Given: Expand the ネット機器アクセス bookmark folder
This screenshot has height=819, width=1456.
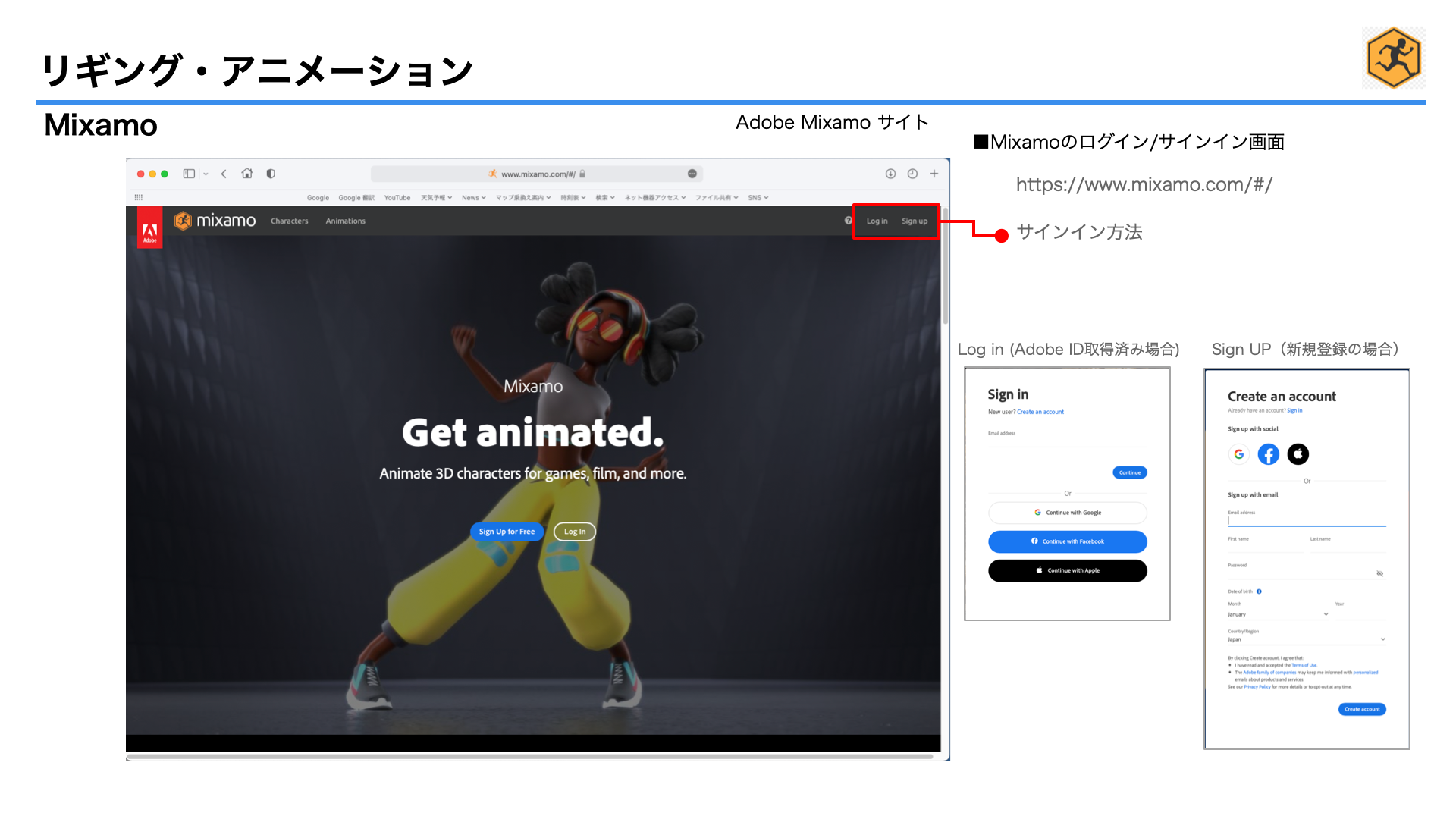Looking at the screenshot, I should [655, 198].
